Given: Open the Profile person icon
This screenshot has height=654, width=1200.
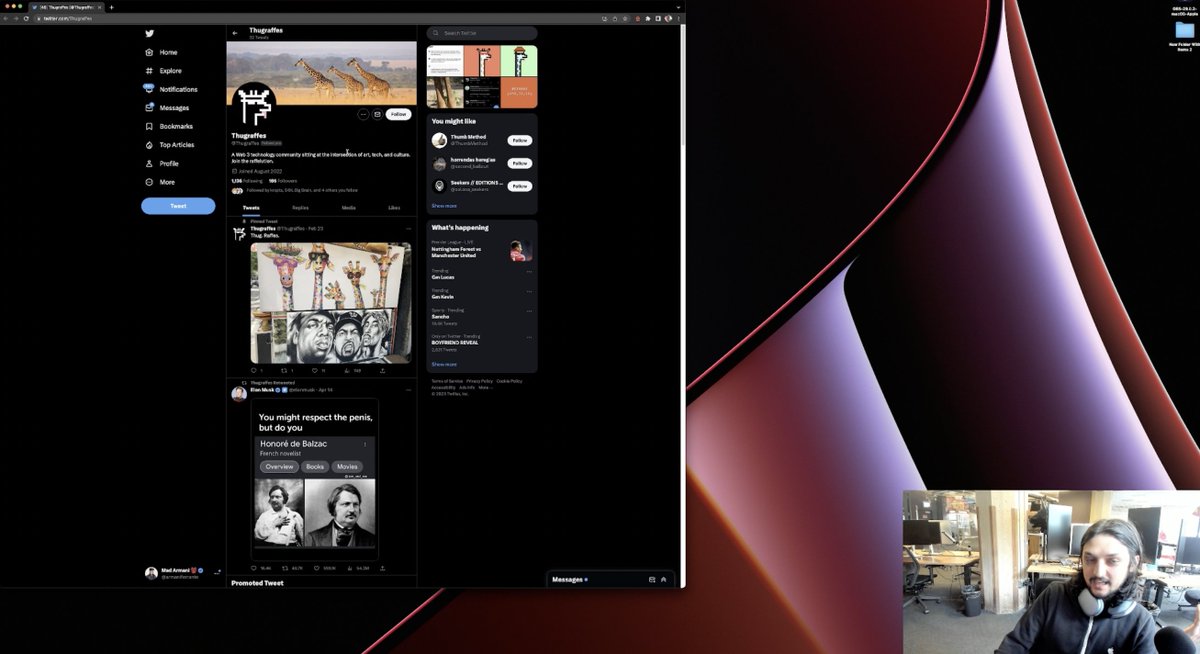Looking at the screenshot, I should (149, 163).
